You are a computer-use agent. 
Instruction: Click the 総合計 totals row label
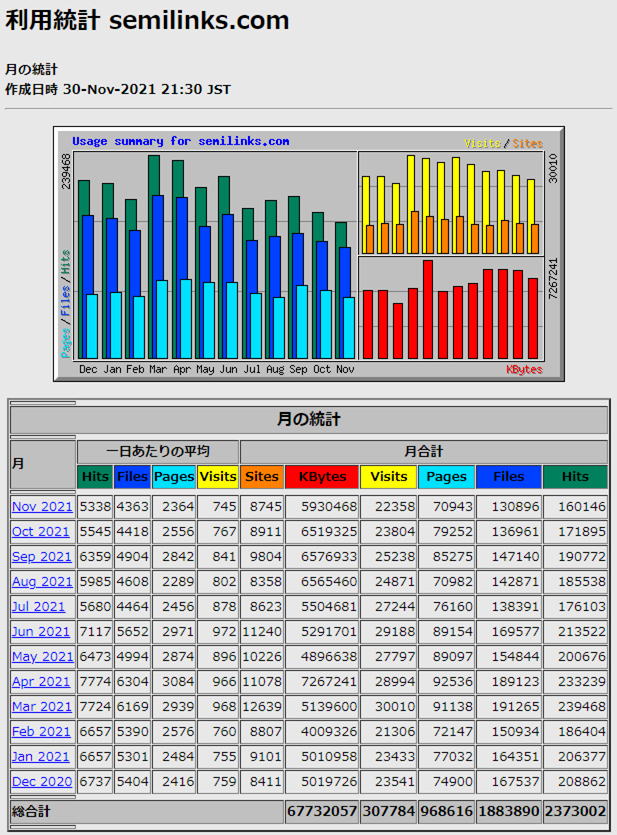pos(30,811)
